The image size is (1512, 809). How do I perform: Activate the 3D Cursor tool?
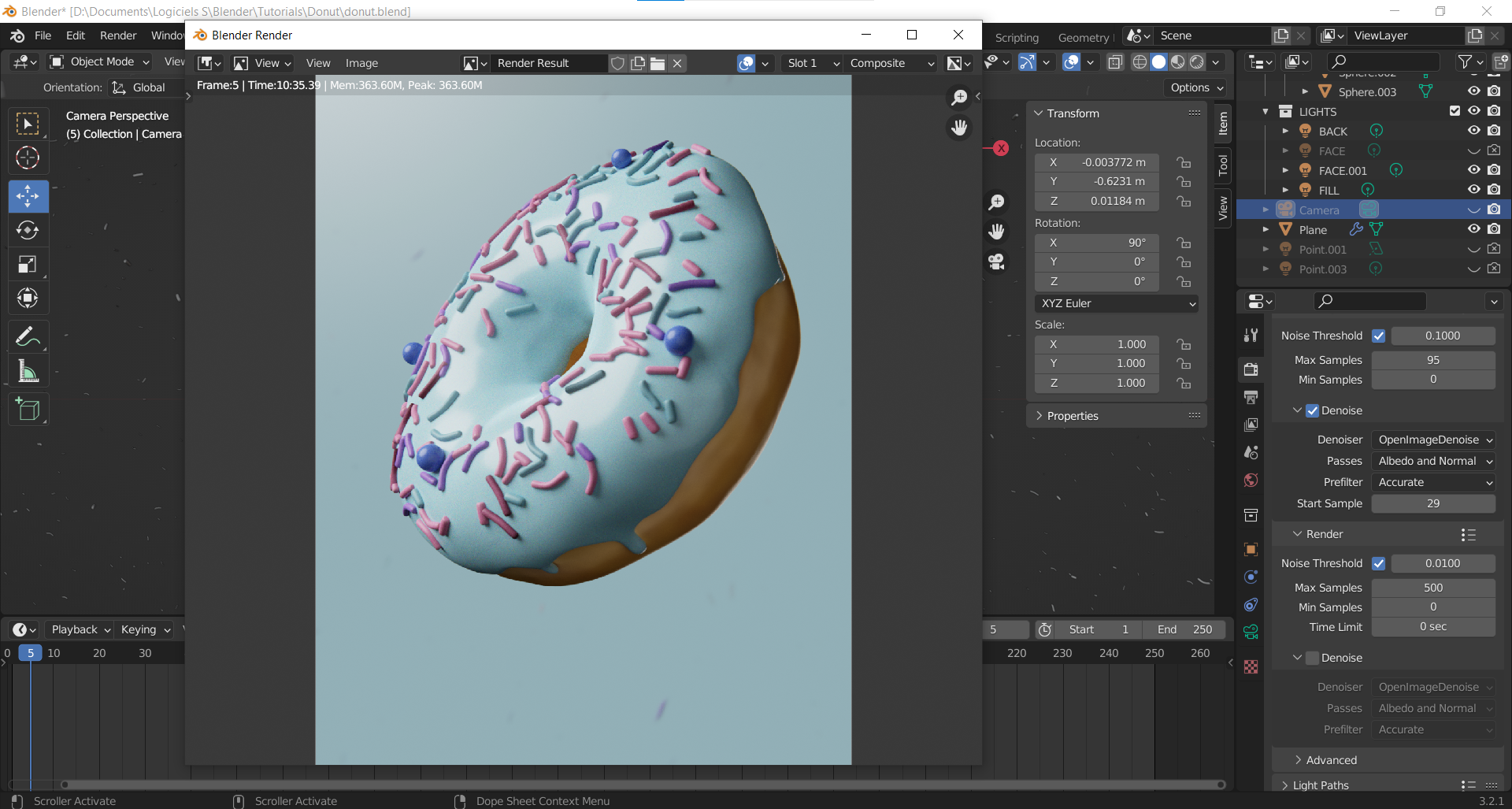pyautogui.click(x=28, y=158)
